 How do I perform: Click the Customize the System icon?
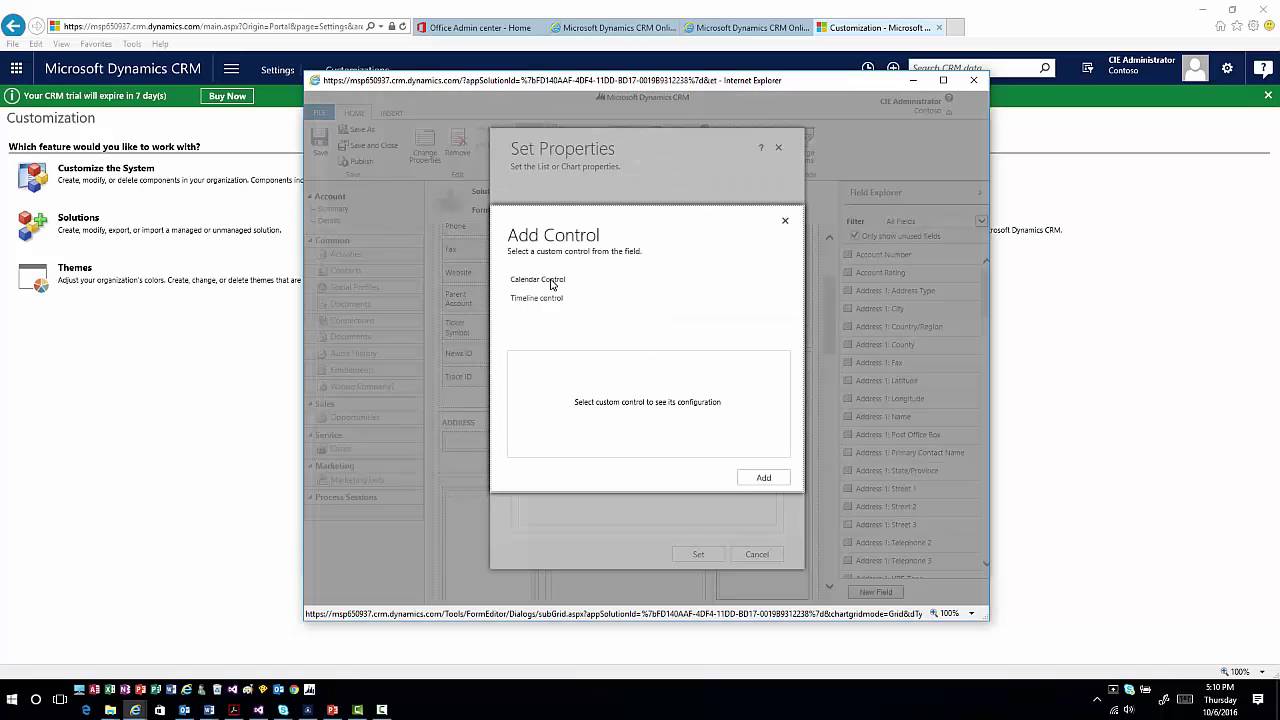tap(33, 177)
